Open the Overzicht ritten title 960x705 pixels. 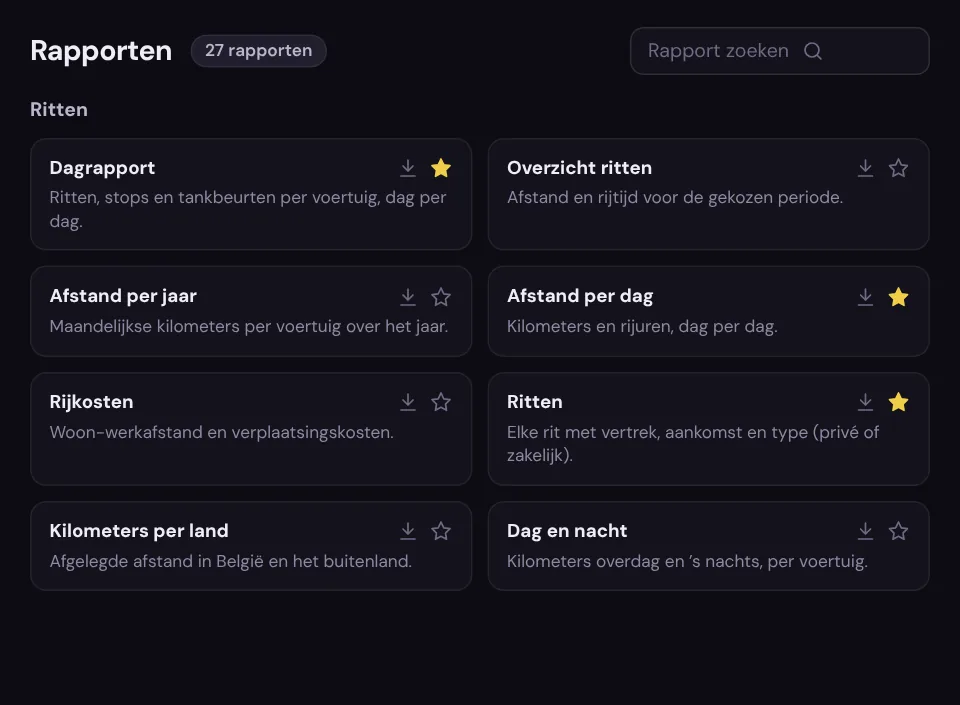point(579,168)
